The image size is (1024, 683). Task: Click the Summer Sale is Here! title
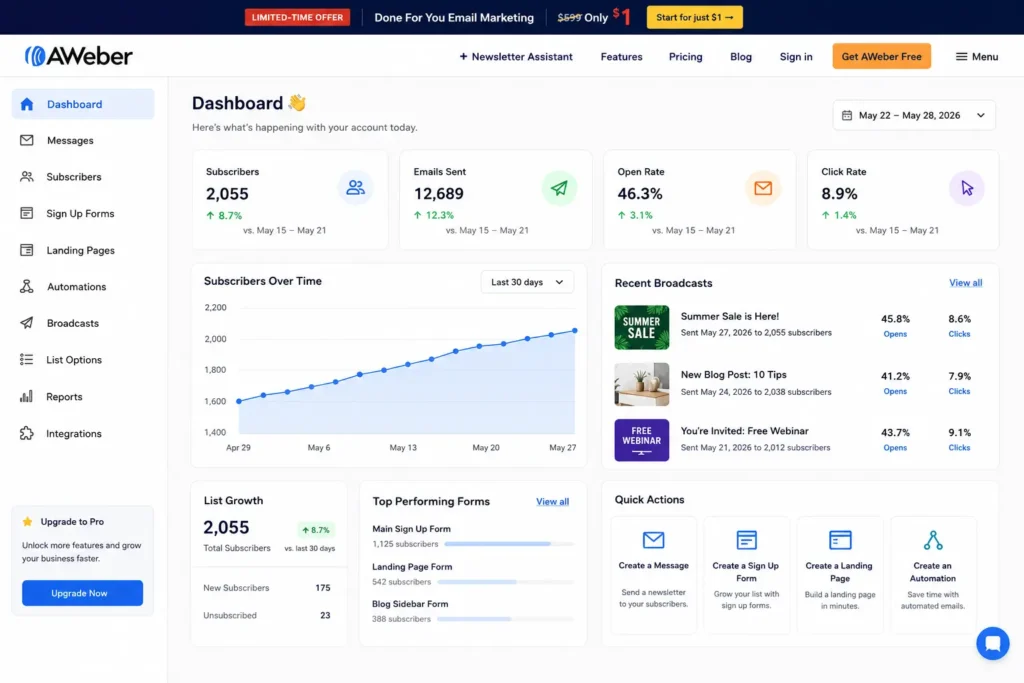point(729,316)
